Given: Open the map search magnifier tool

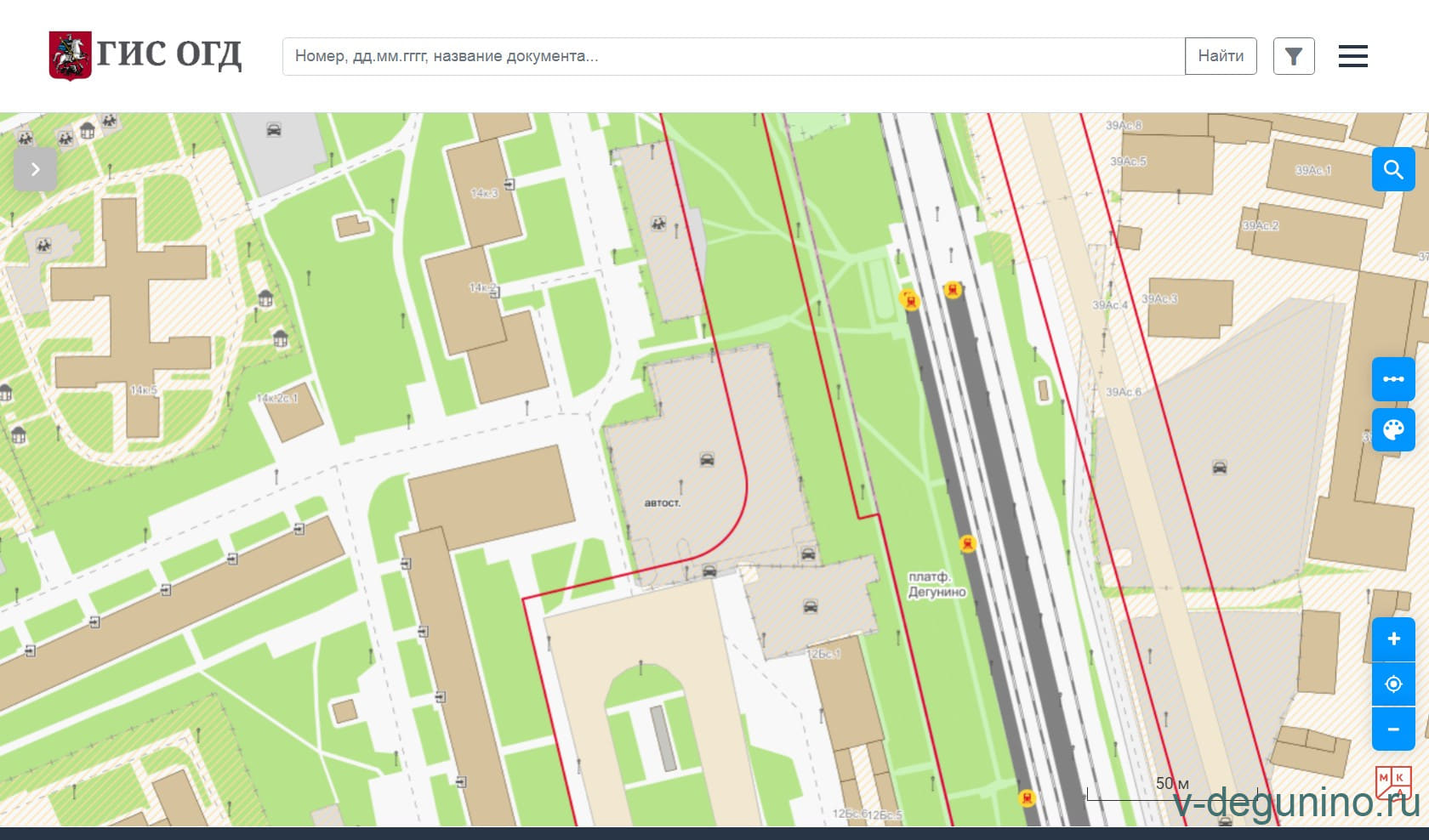Looking at the screenshot, I should pyautogui.click(x=1392, y=169).
